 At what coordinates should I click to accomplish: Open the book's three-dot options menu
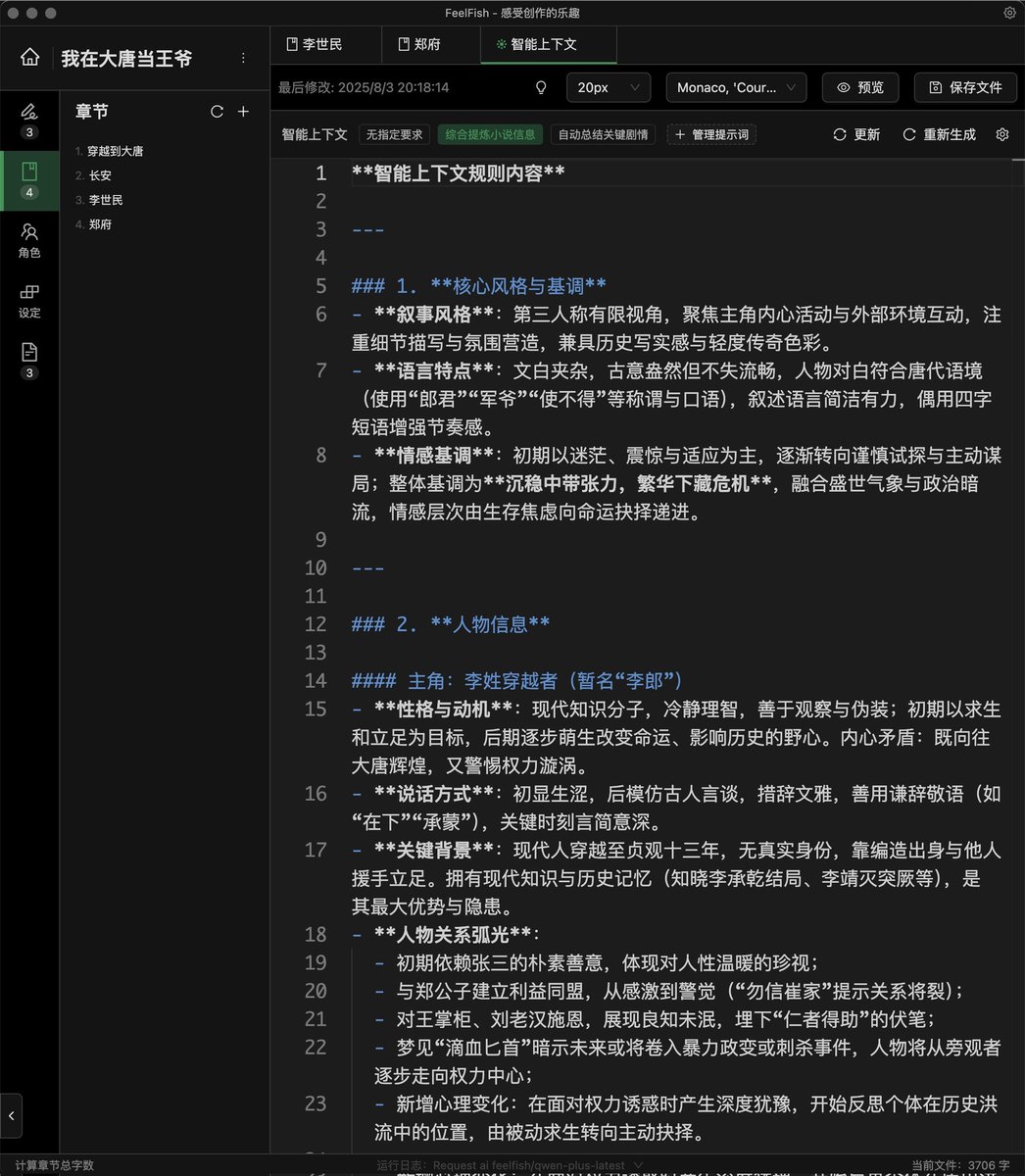pyautogui.click(x=243, y=59)
